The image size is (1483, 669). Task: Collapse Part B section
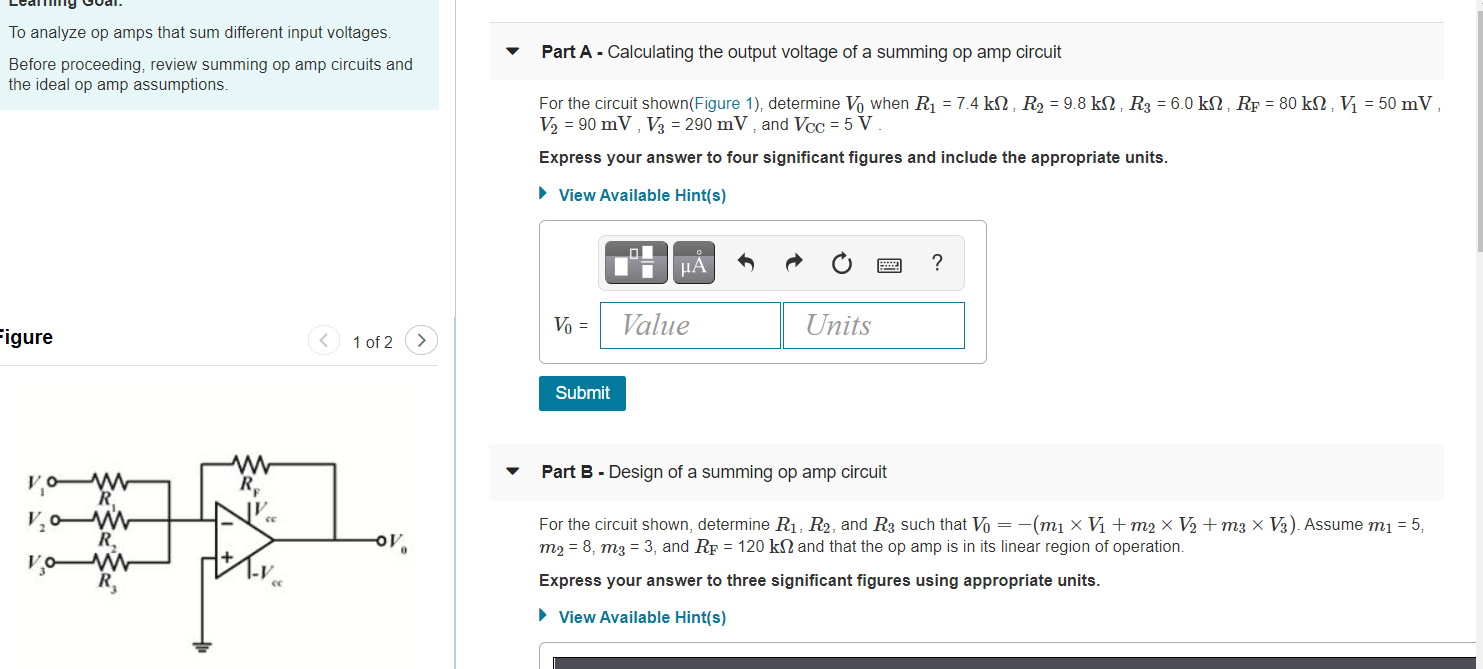pyautogui.click(x=511, y=473)
